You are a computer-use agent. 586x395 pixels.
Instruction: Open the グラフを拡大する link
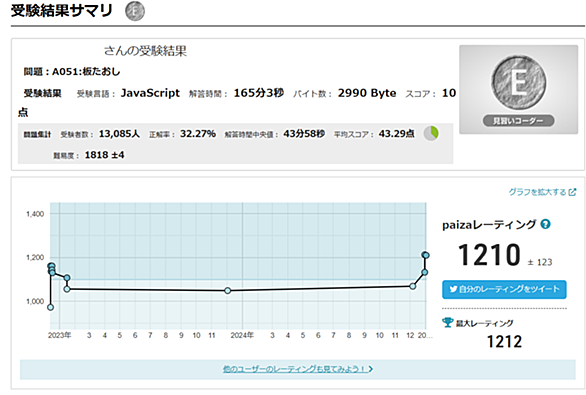pyautogui.click(x=537, y=192)
